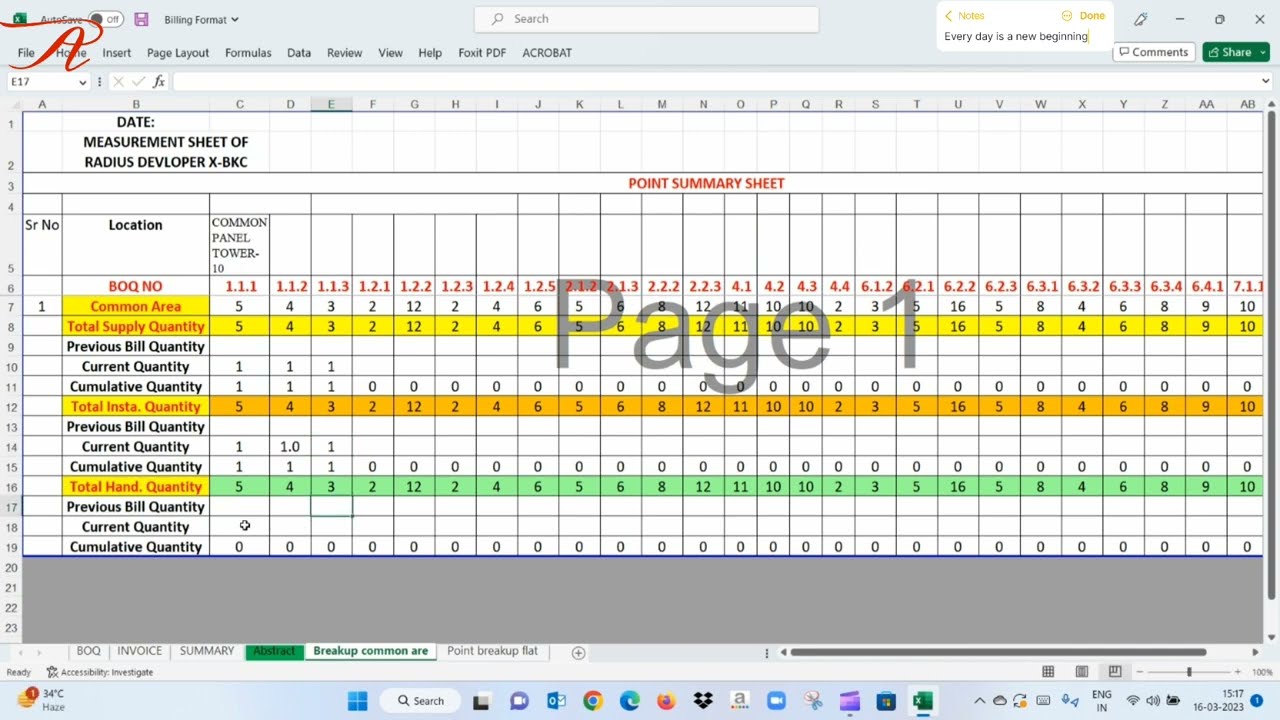1280x720 pixels.
Task: Go to the View tab
Action: click(390, 53)
